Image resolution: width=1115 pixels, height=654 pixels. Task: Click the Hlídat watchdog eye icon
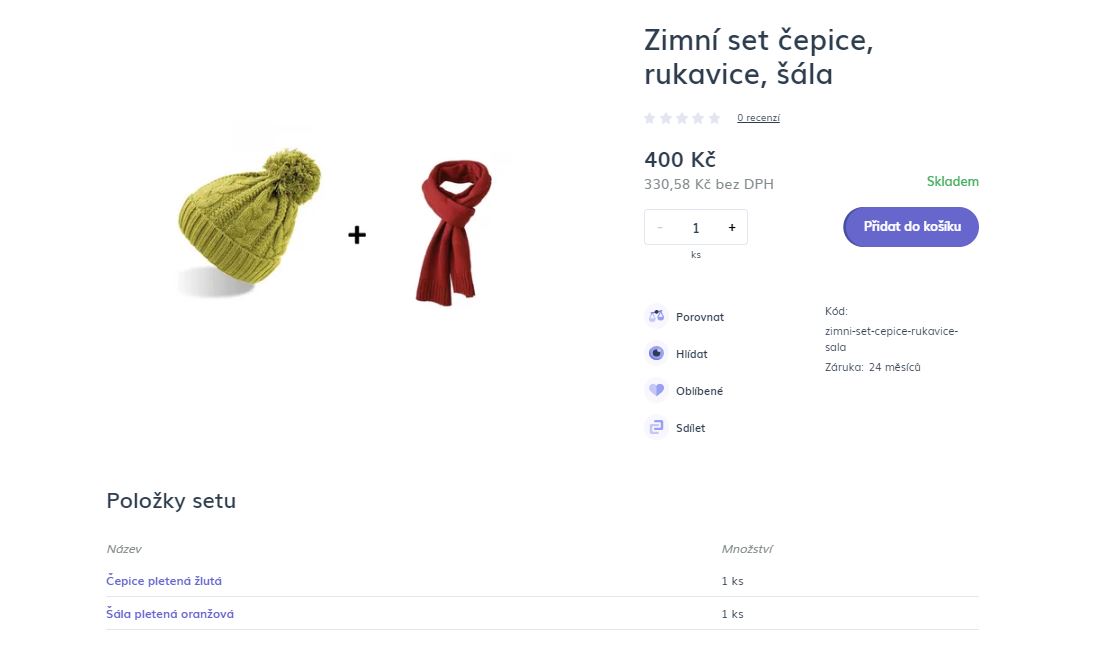[657, 353]
